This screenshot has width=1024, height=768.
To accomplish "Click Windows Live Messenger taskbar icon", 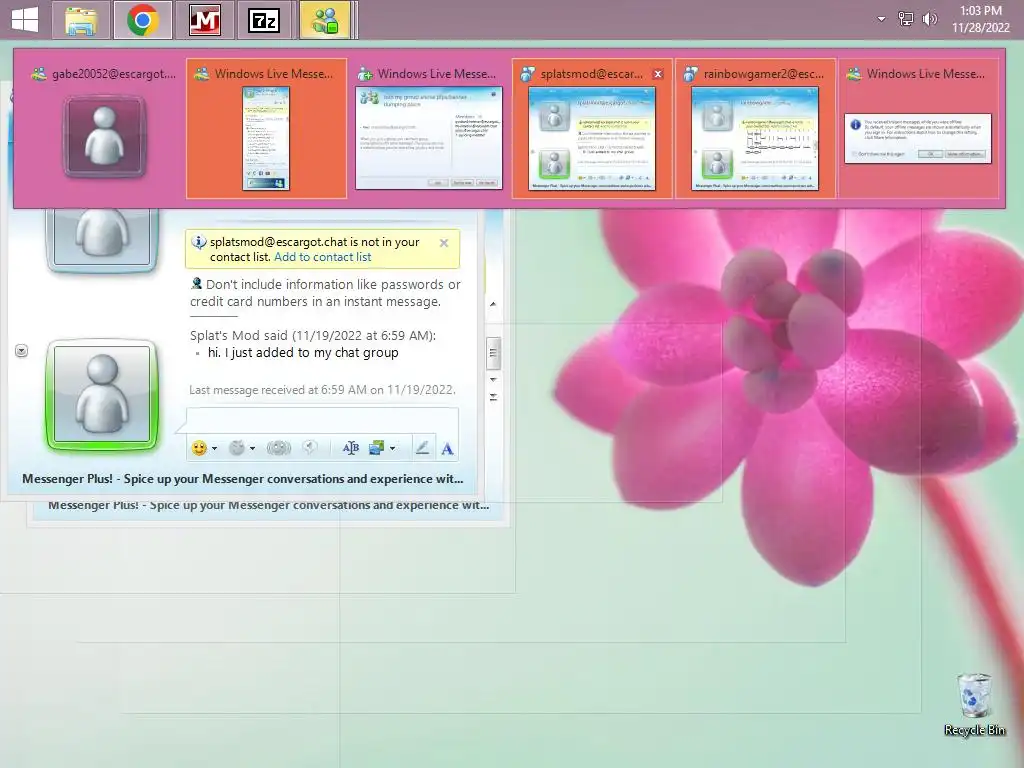I will point(325,20).
